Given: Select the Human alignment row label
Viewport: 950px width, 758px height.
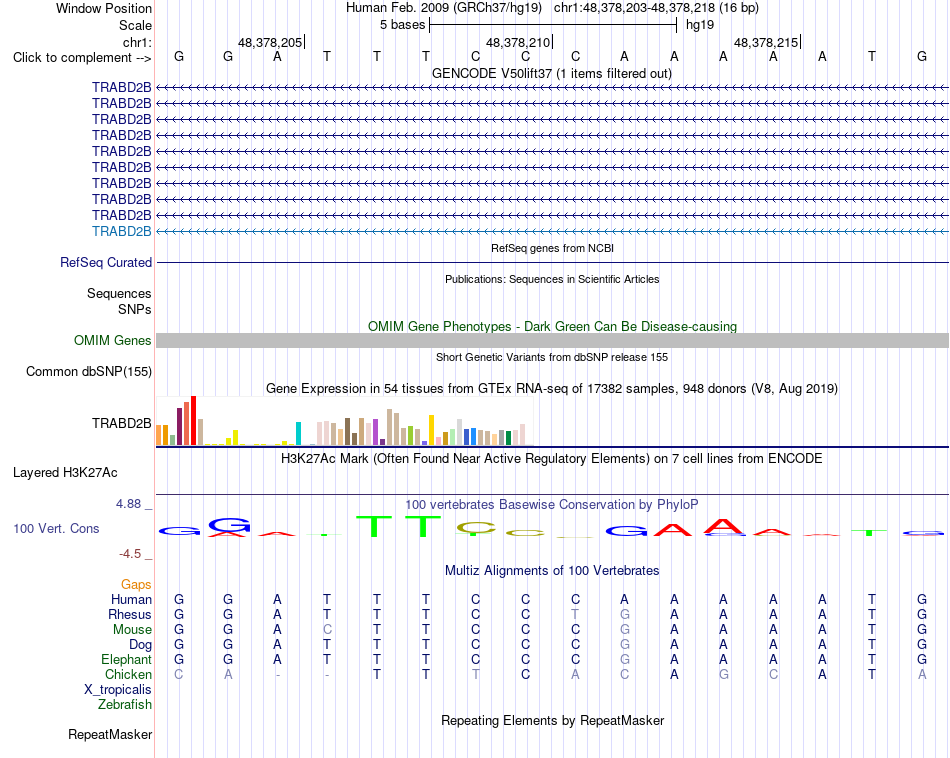Looking at the screenshot, I should pyautogui.click(x=131, y=599).
